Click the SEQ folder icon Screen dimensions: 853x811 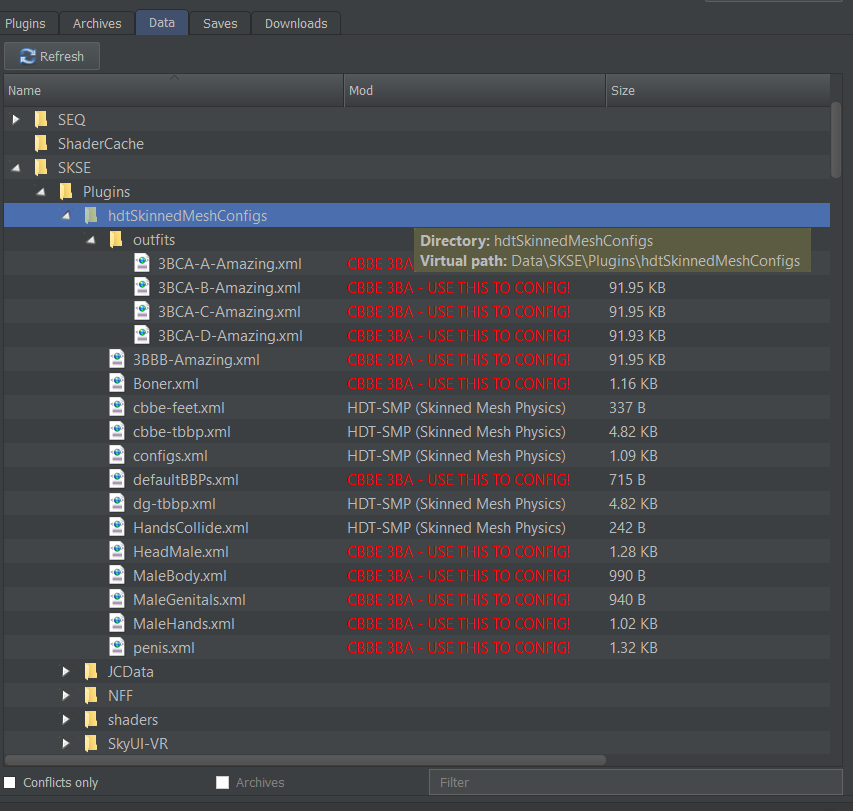click(x=41, y=119)
